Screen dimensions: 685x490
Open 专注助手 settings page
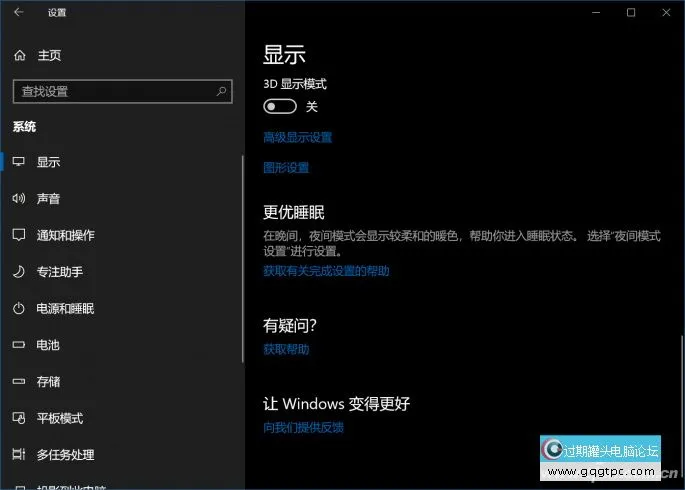[122, 272]
